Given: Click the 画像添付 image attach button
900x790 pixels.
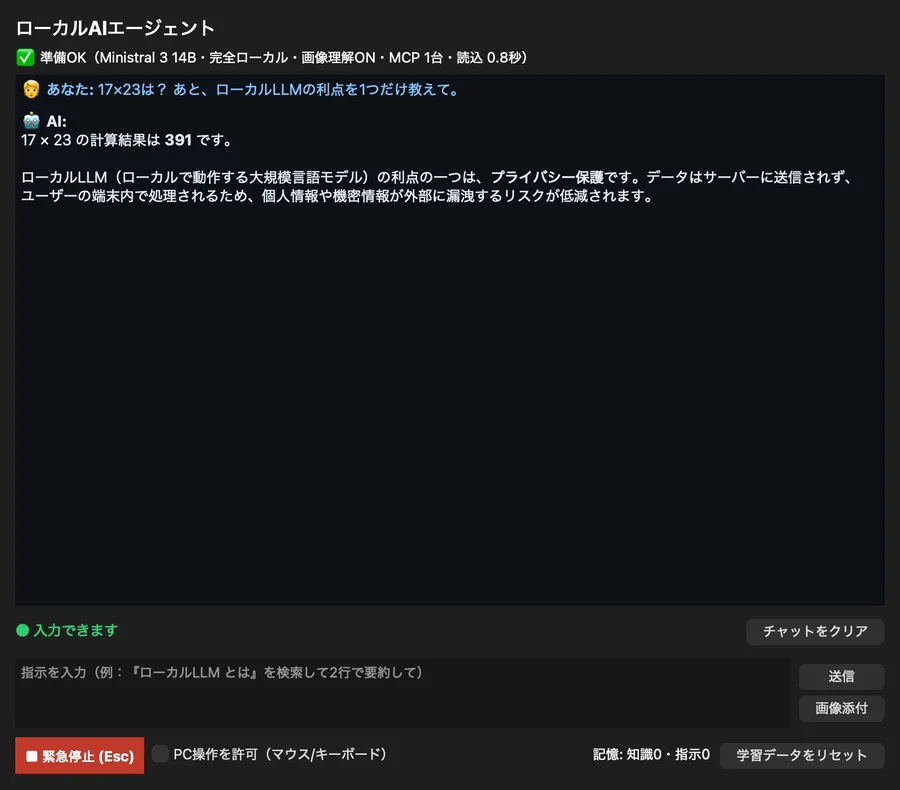Looking at the screenshot, I should click(841, 708).
